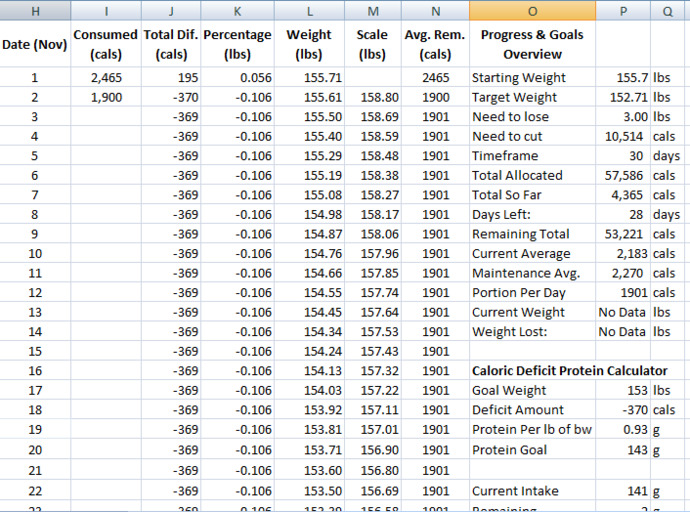The image size is (690, 512).
Task: Click empty Consumed cell for date 3
Action: pyautogui.click(x=106, y=117)
